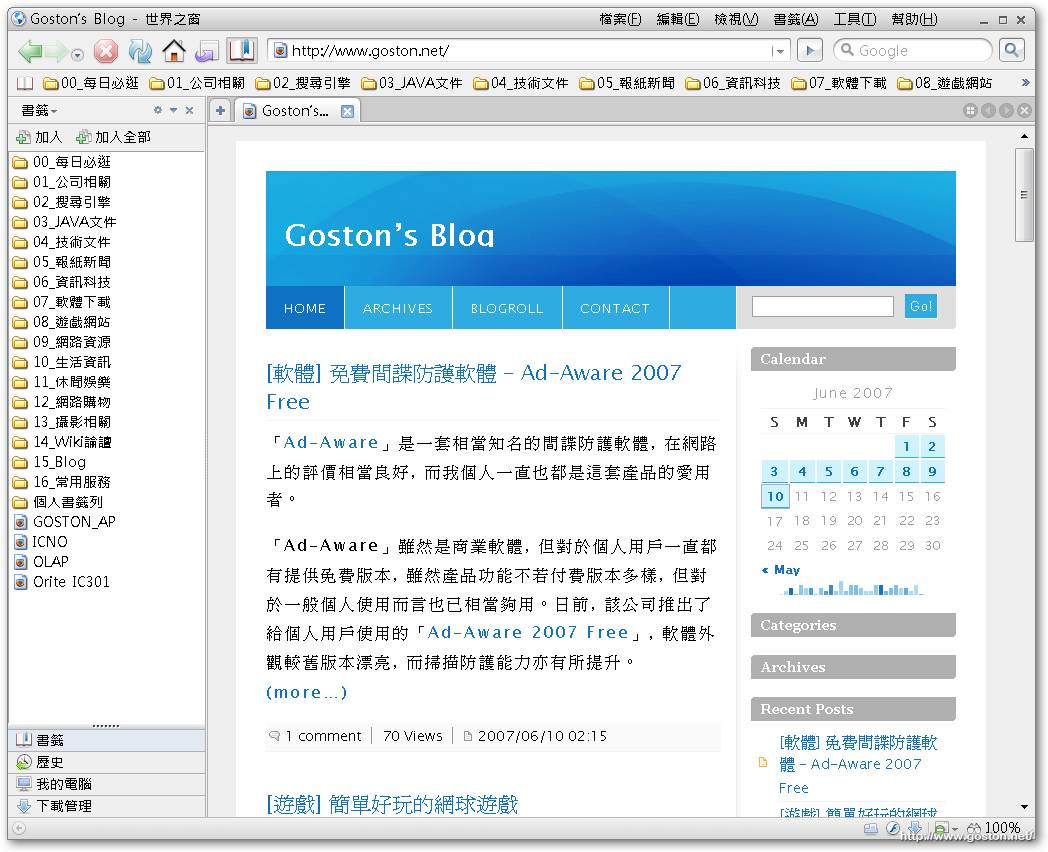Click 加入全部 to bookmark all tabs

[x=114, y=137]
